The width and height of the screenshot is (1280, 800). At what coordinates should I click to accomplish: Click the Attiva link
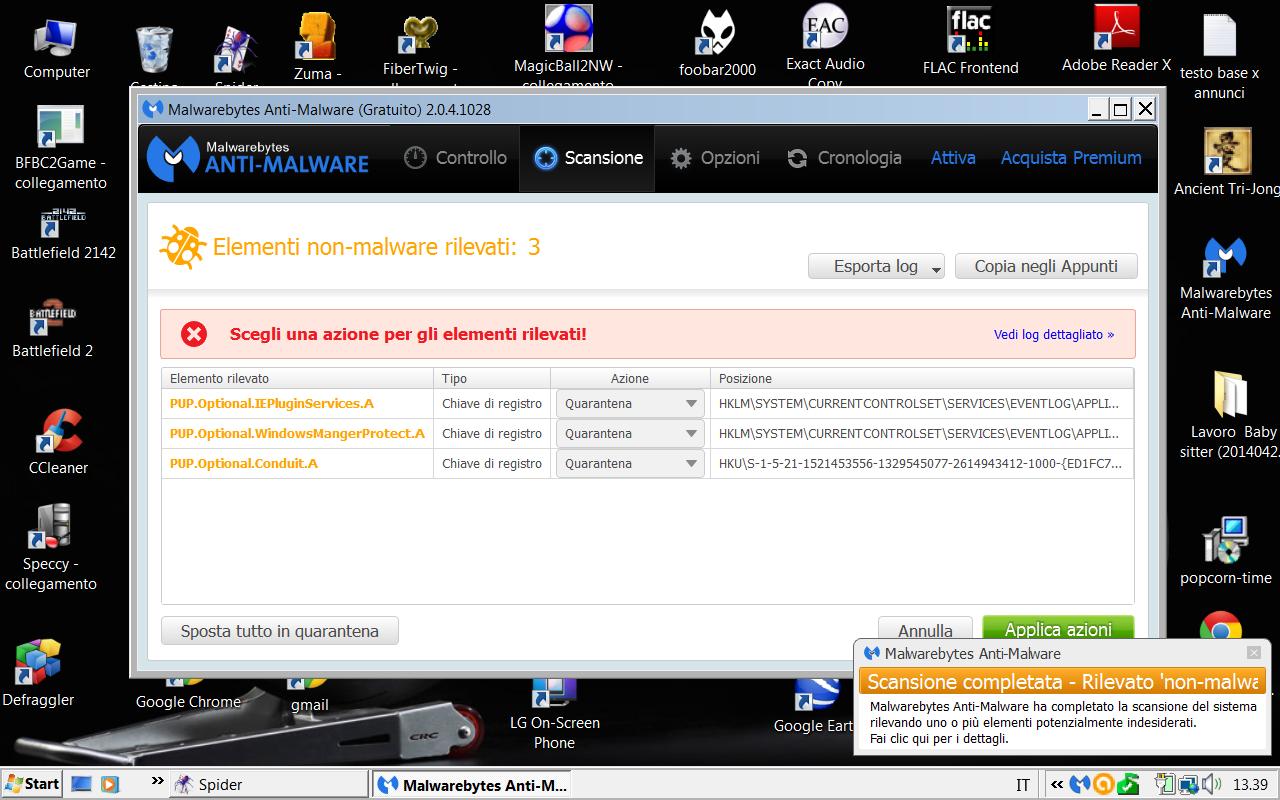[x=953, y=158]
